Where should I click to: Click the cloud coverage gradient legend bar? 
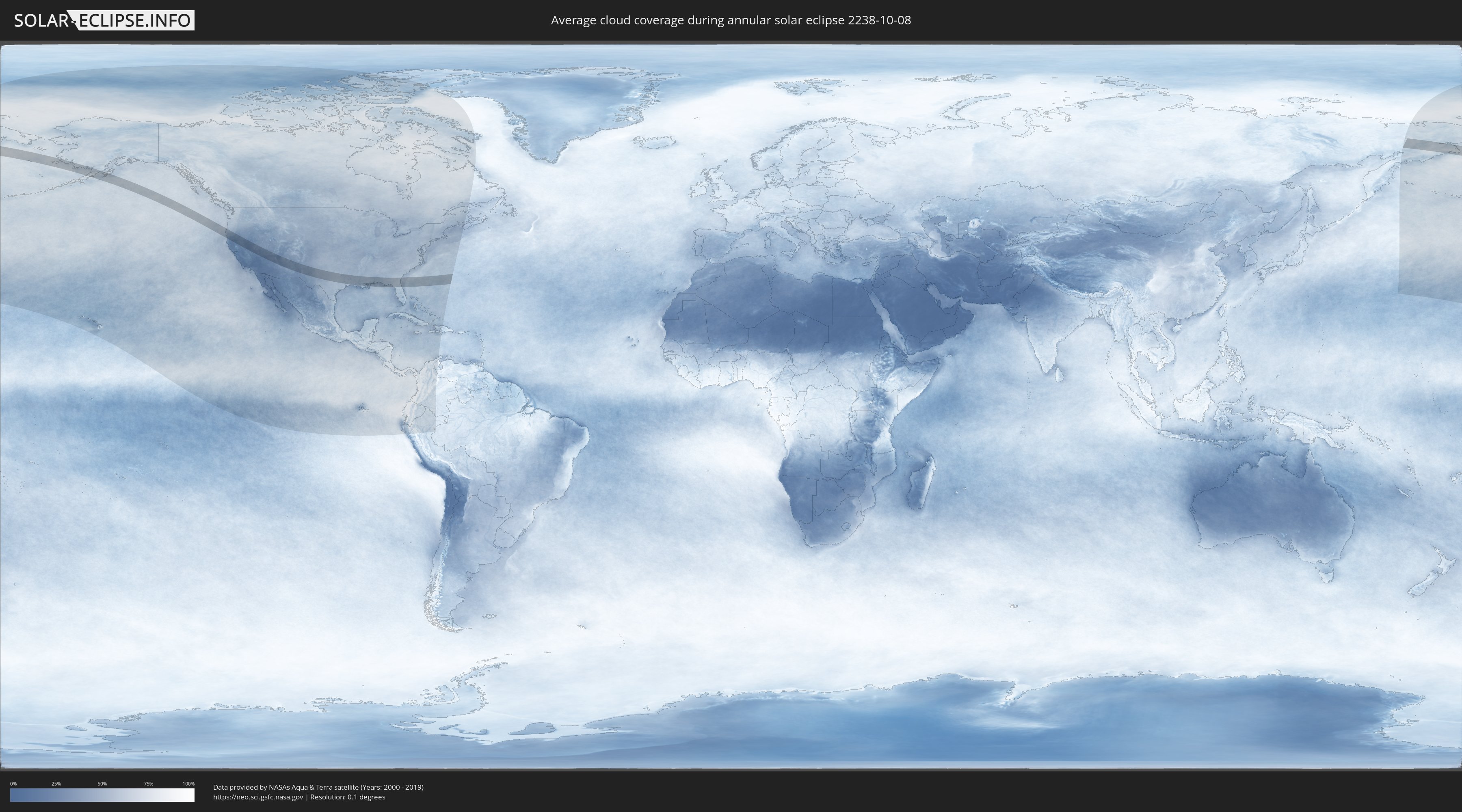pos(102,795)
